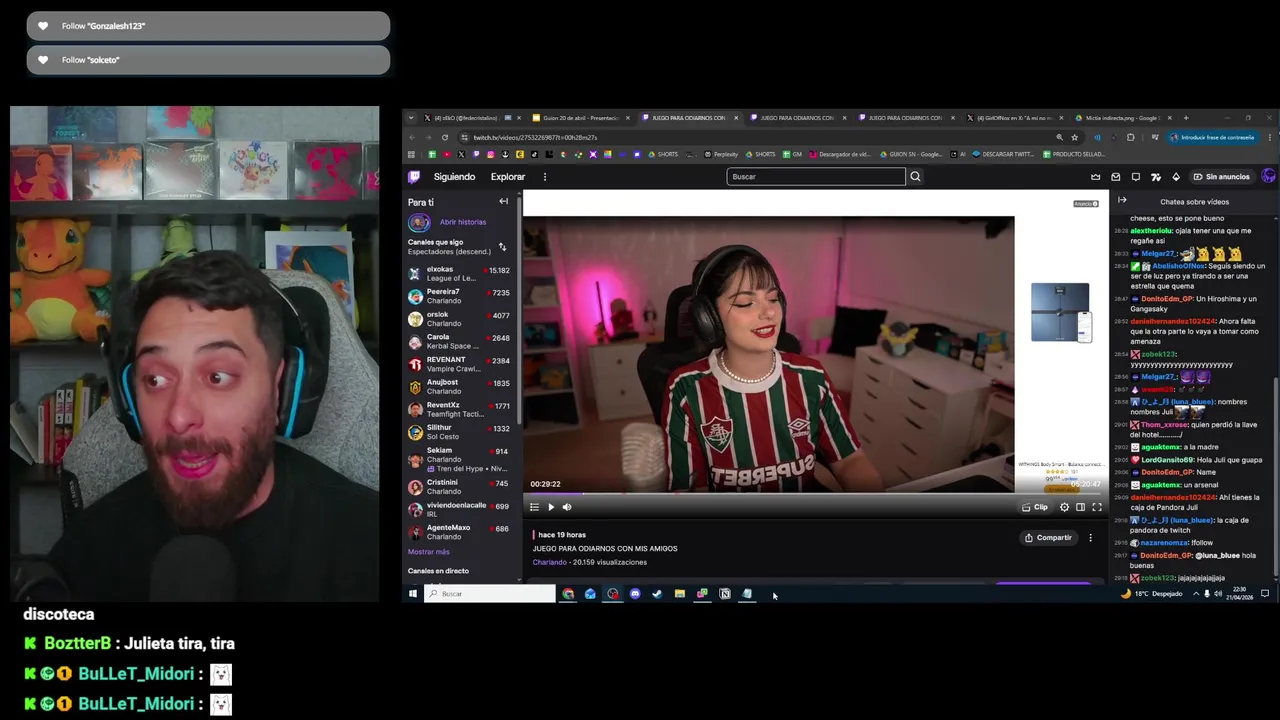The width and height of the screenshot is (1280, 720).
Task: Open the Charlando category link
Action: coord(550,562)
